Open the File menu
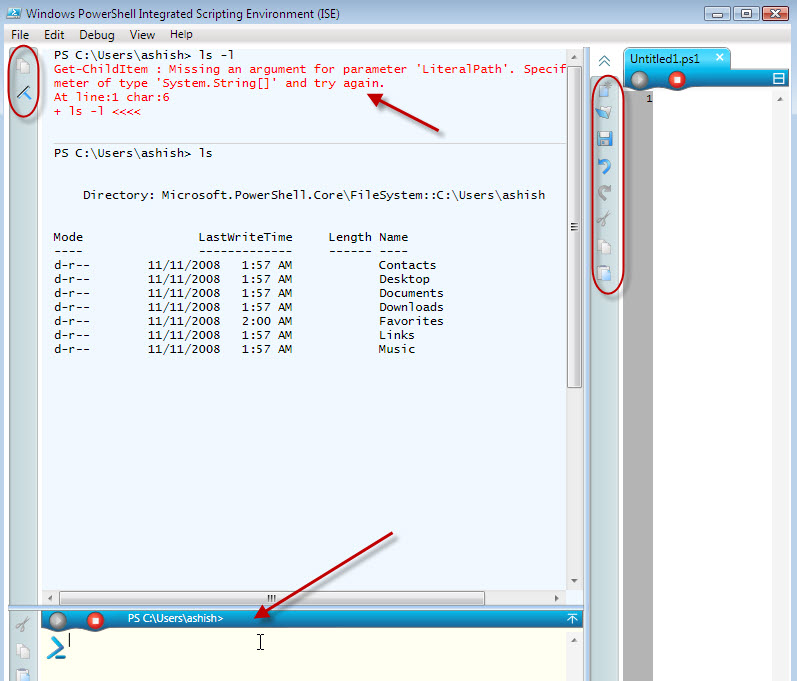797x681 pixels. click(x=20, y=35)
